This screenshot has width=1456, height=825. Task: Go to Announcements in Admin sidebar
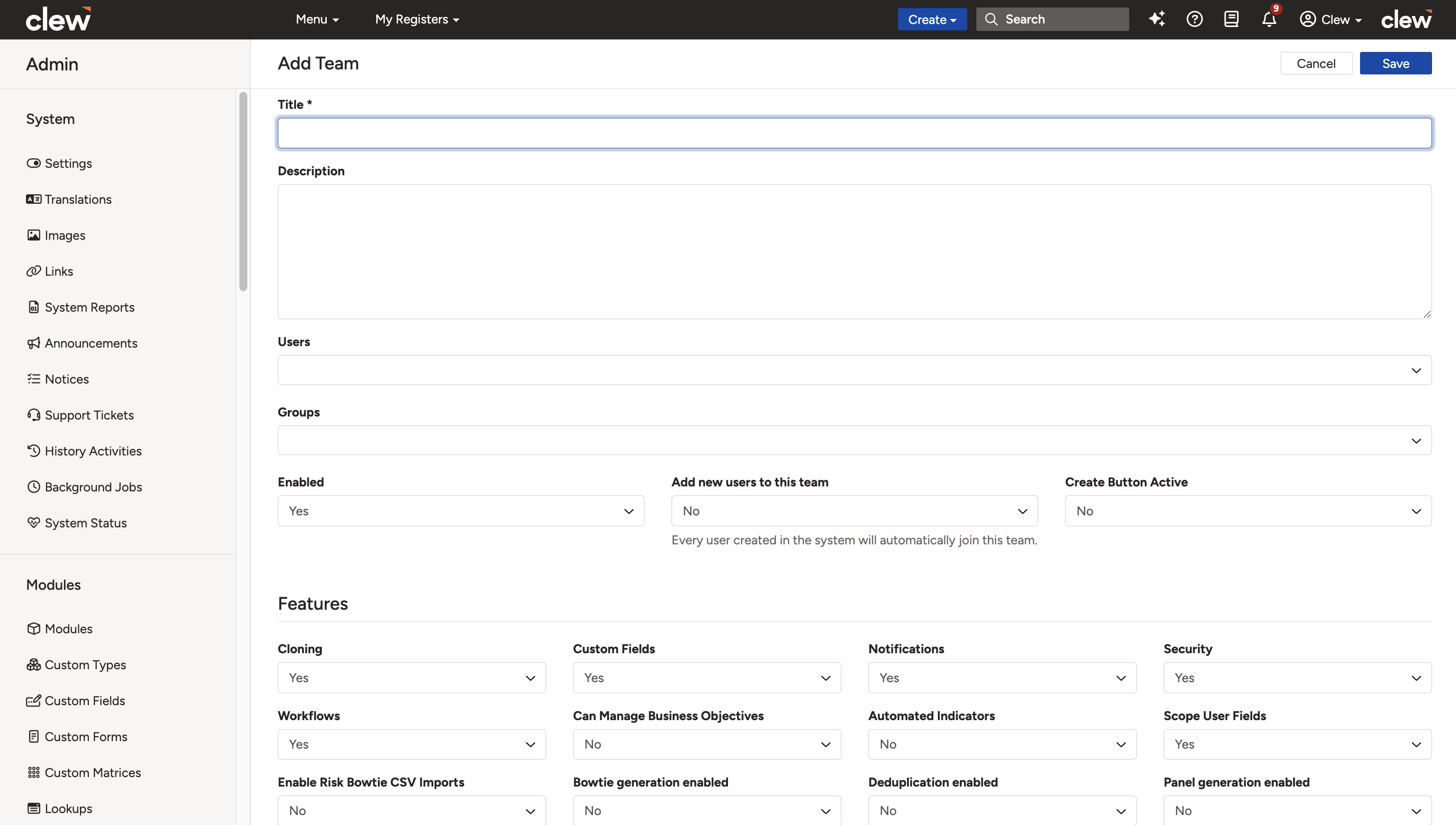pos(91,344)
